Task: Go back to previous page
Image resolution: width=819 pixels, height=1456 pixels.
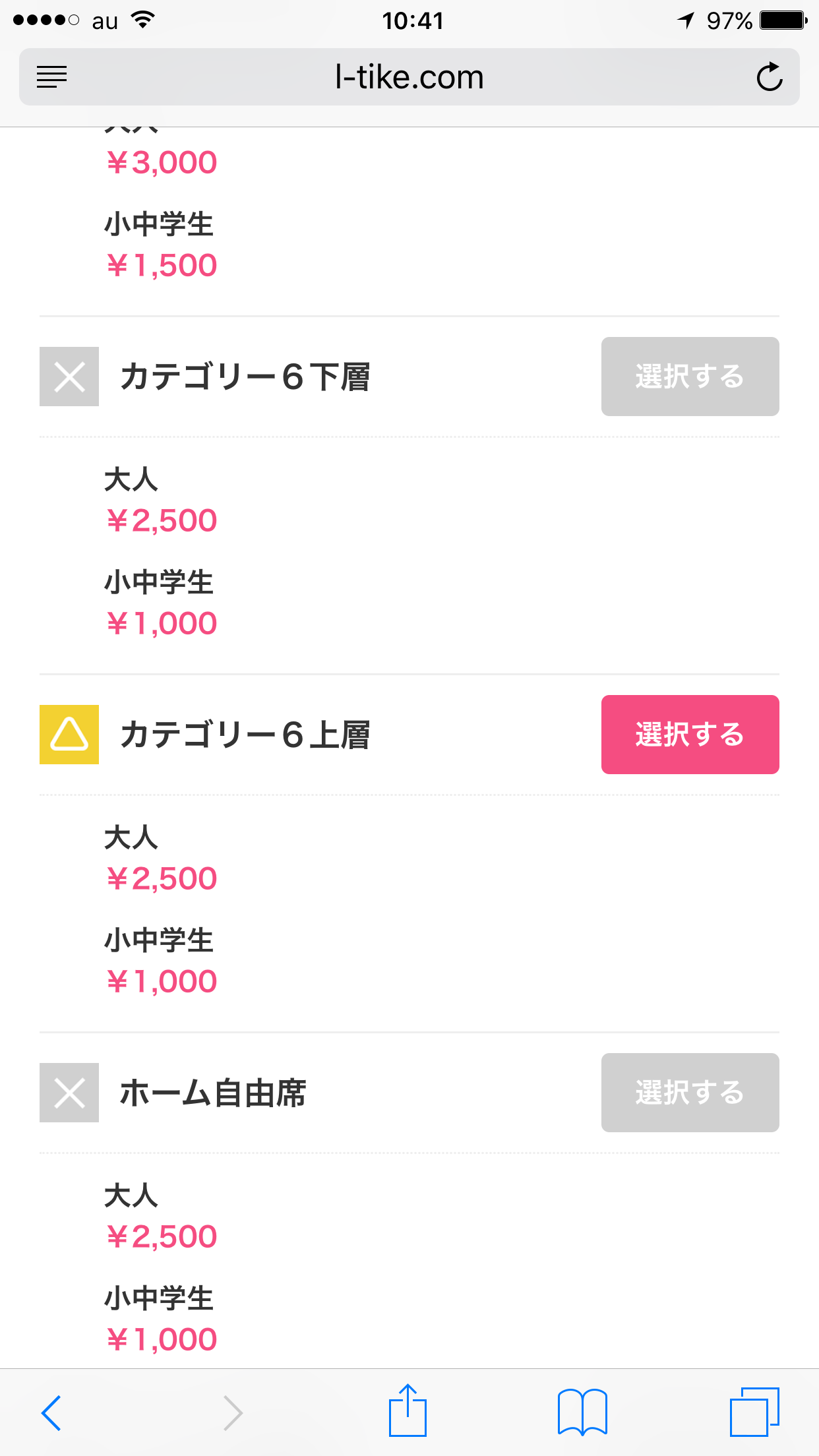Action: tap(51, 1412)
